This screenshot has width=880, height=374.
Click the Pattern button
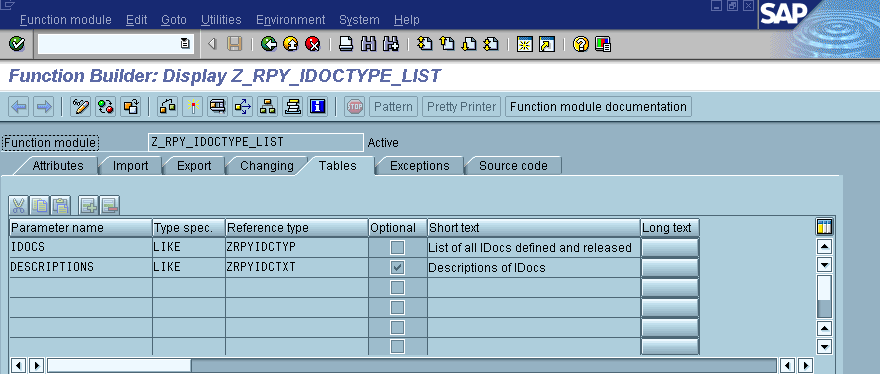tap(393, 107)
